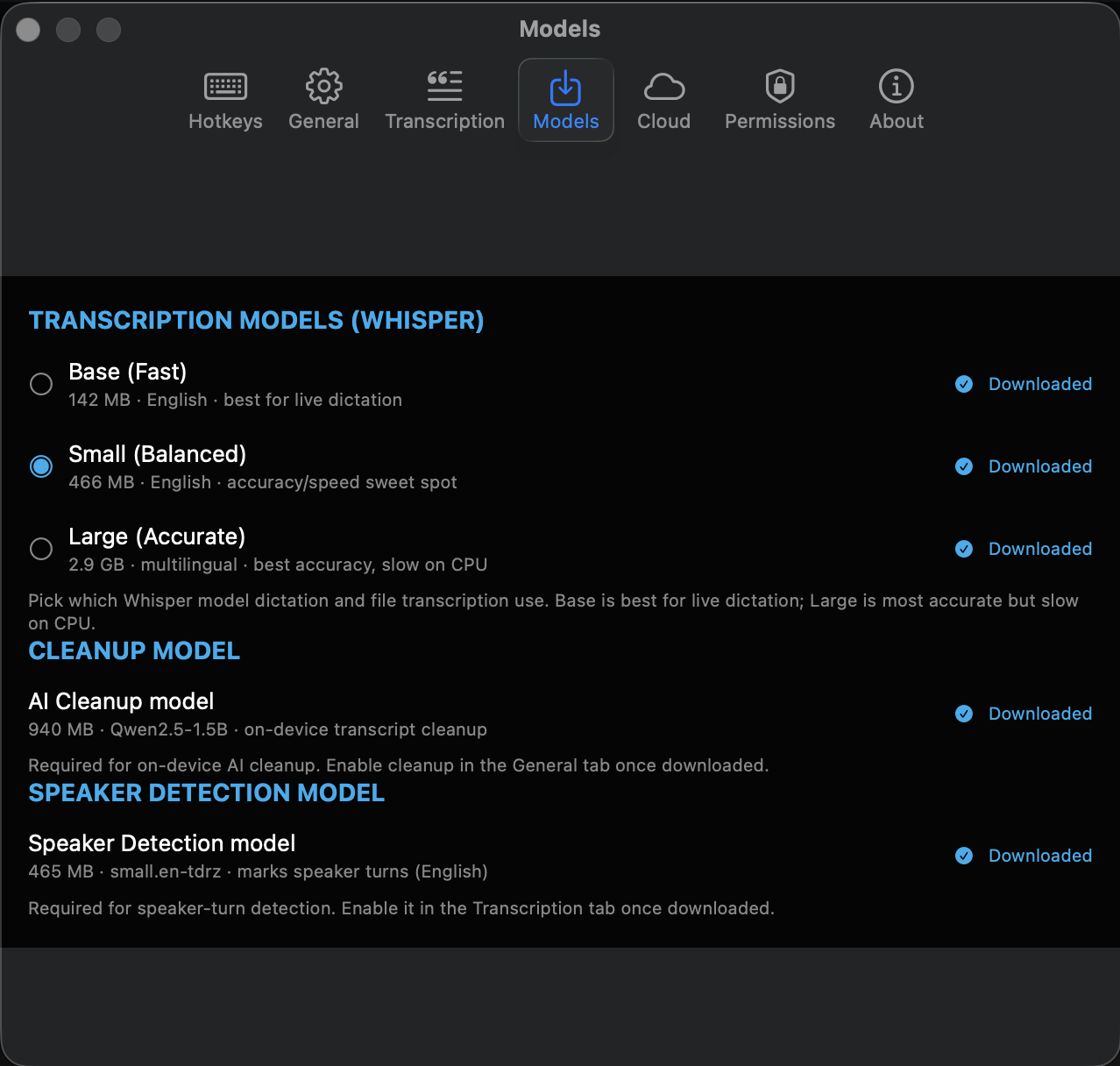Click the Models download-tray icon
1120x1066 pixels.
coord(565,88)
